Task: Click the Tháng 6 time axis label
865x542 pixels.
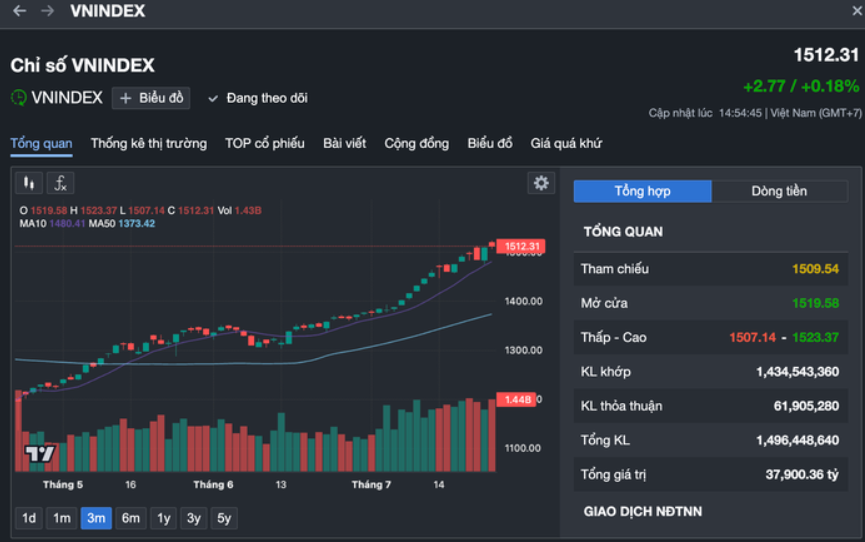Action: (x=213, y=485)
